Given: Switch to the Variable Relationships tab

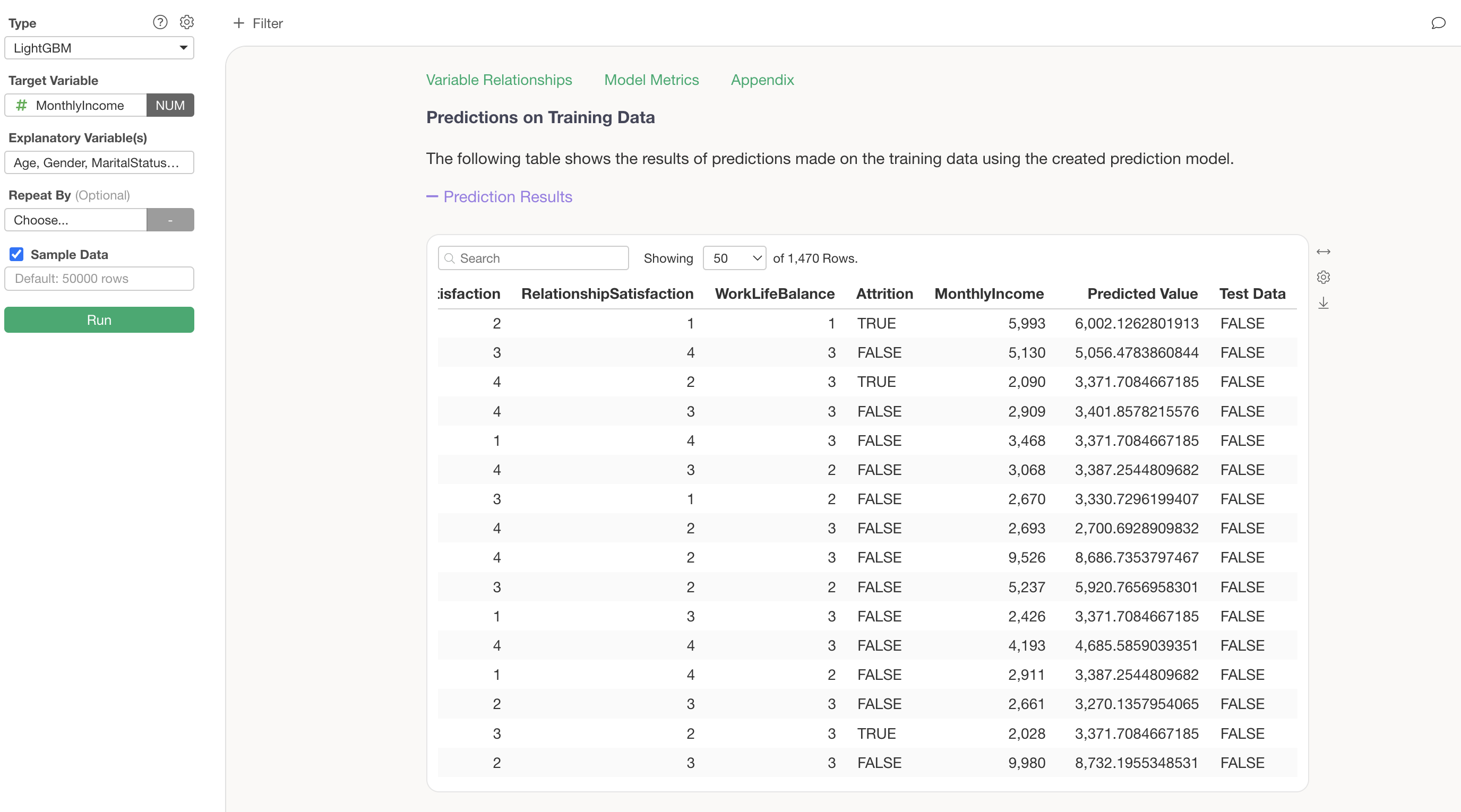Looking at the screenshot, I should [499, 80].
